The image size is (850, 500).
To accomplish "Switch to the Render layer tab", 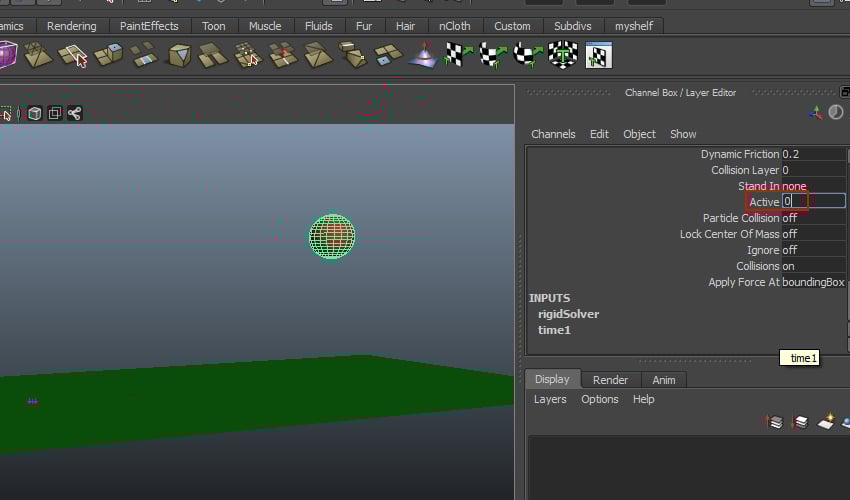I will click(x=610, y=380).
